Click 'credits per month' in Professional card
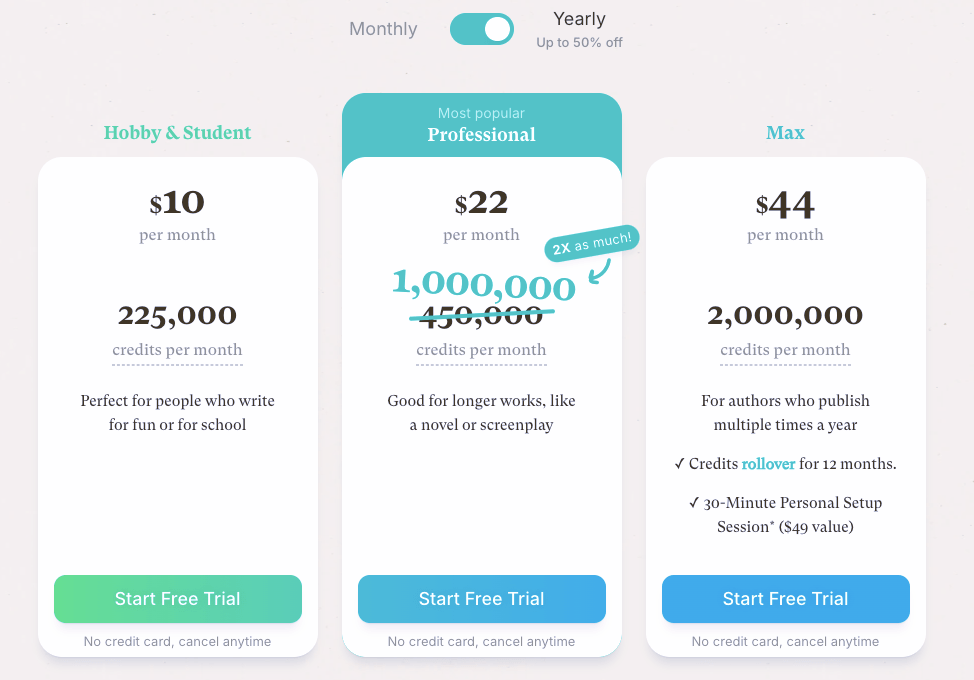Image resolution: width=974 pixels, height=680 pixels. point(481,350)
